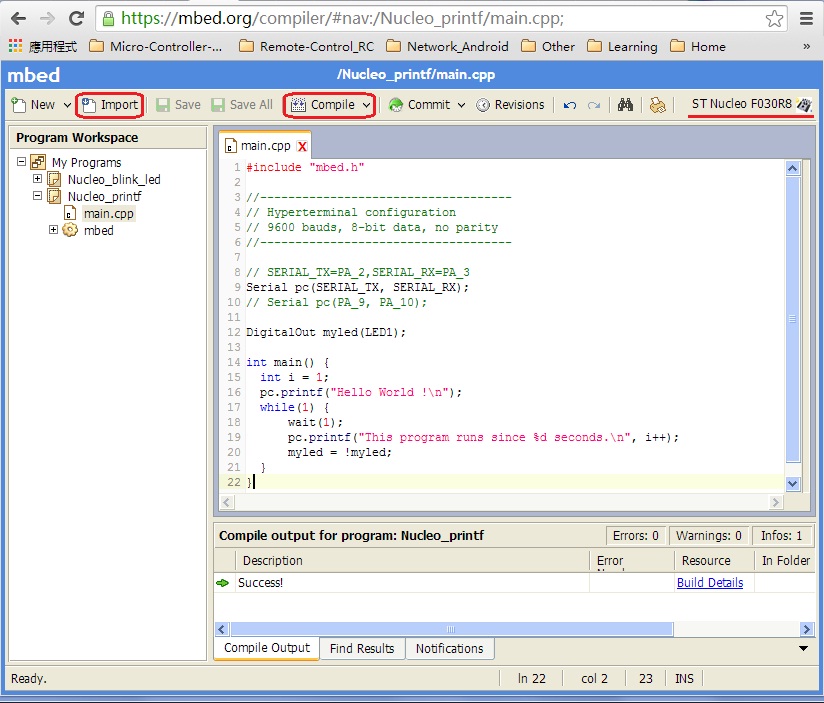Screen dimensions: 824x703
Task: Click the Save All toolbar button
Action: tap(242, 105)
